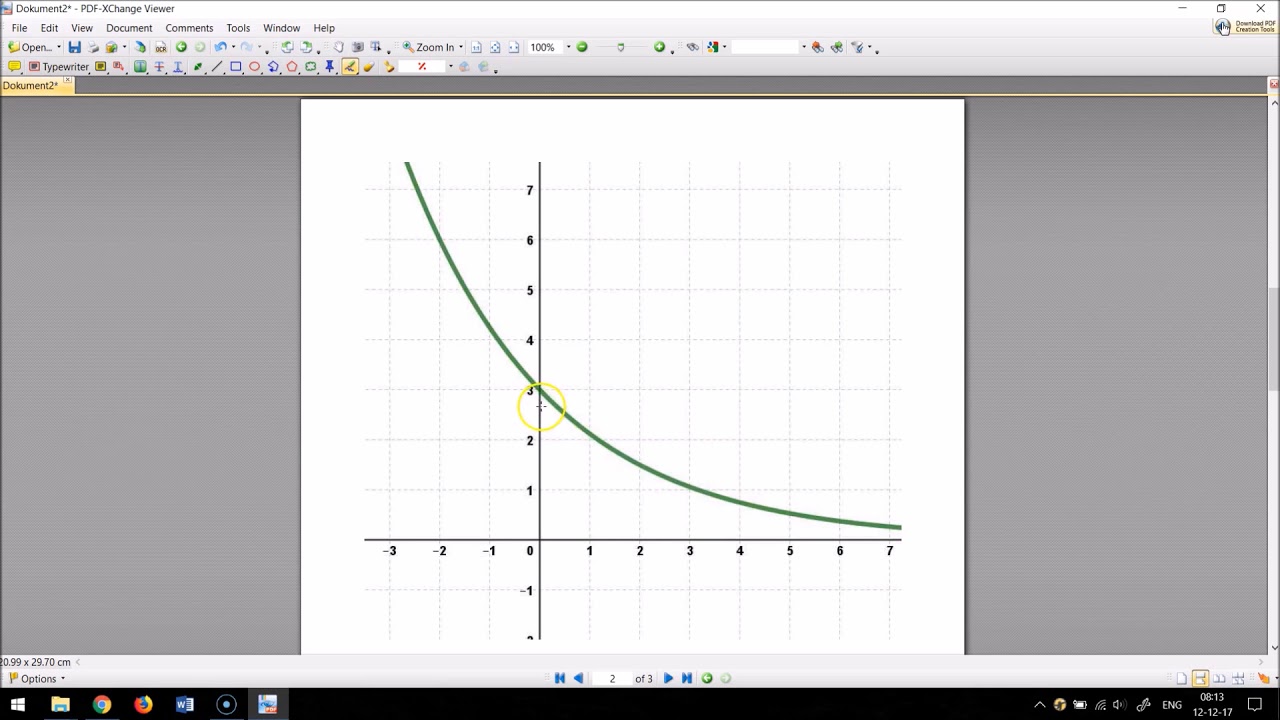
Task: Click the Open button
Action: pos(29,47)
